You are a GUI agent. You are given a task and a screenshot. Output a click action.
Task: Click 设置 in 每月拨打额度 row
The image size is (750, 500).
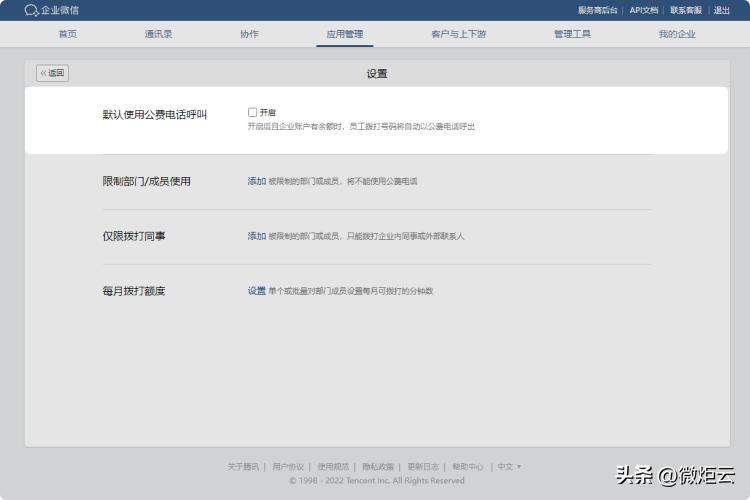pyautogui.click(x=257, y=291)
